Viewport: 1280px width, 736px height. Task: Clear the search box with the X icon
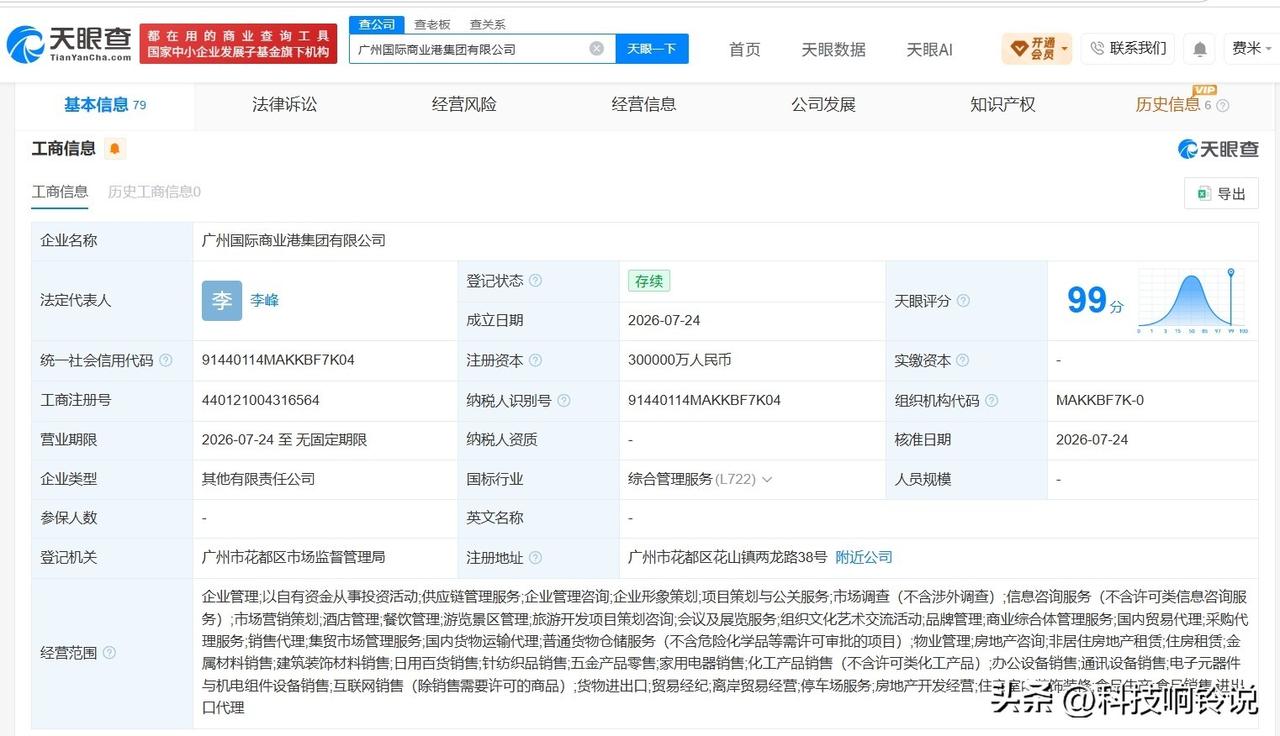pos(597,48)
